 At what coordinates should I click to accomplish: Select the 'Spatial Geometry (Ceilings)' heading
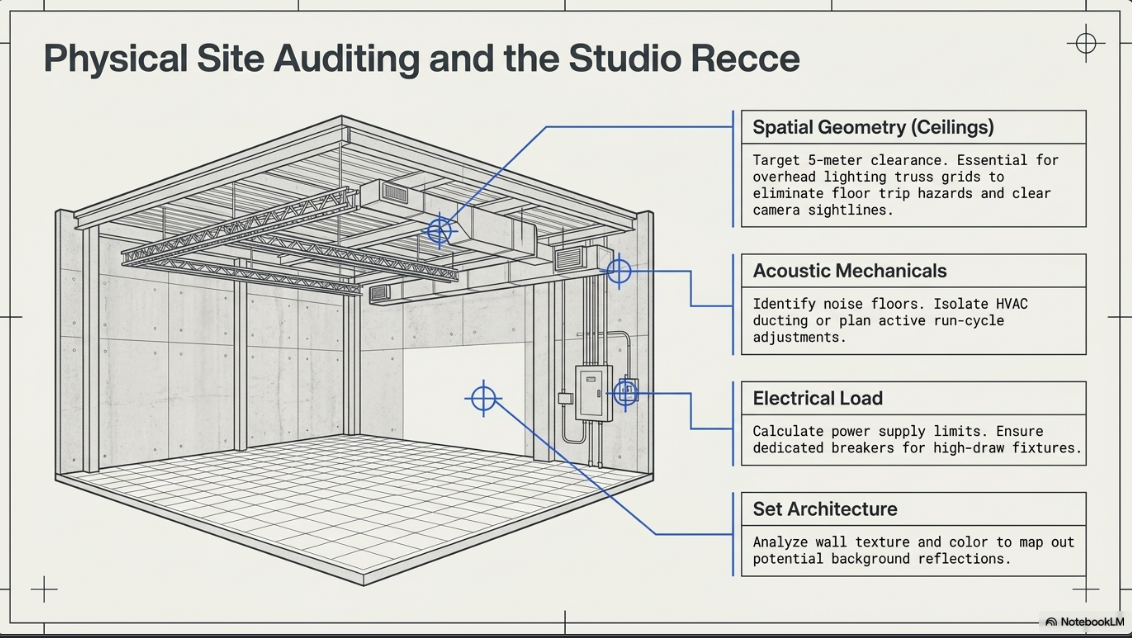873,128
